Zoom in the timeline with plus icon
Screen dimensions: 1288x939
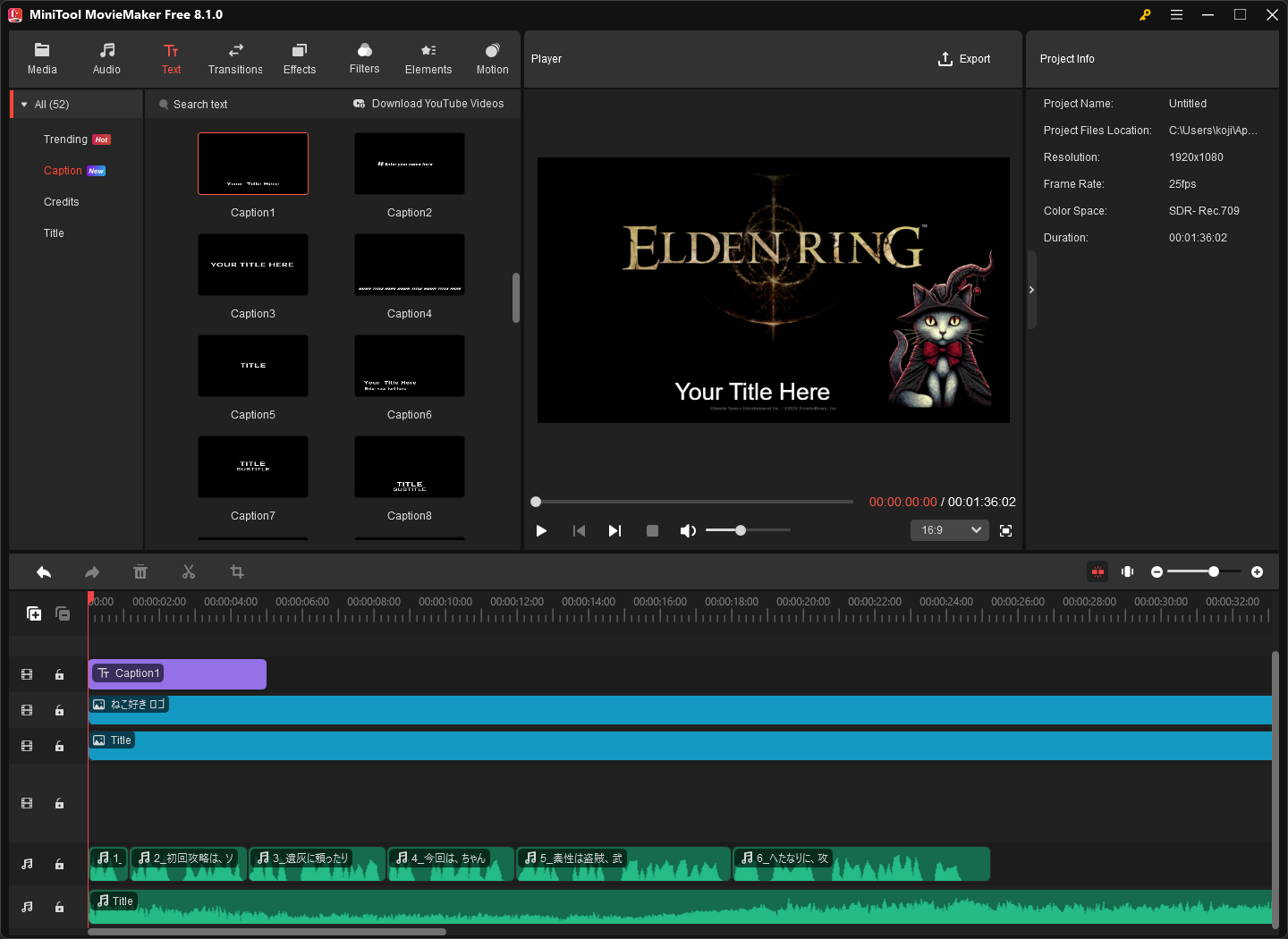click(x=1257, y=571)
